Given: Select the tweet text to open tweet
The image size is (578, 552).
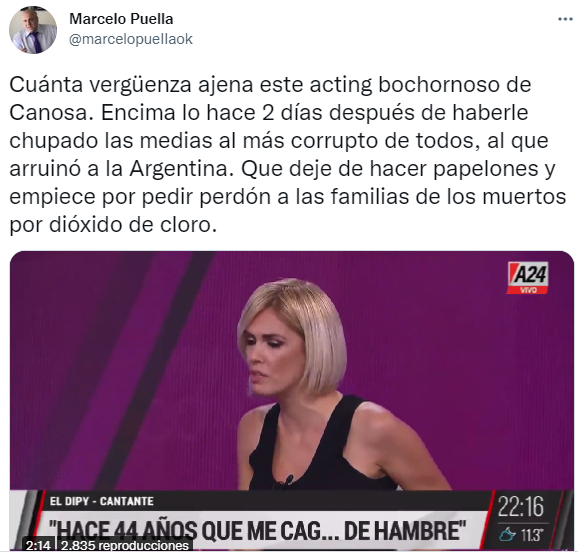Looking at the screenshot, I should coord(288,155).
